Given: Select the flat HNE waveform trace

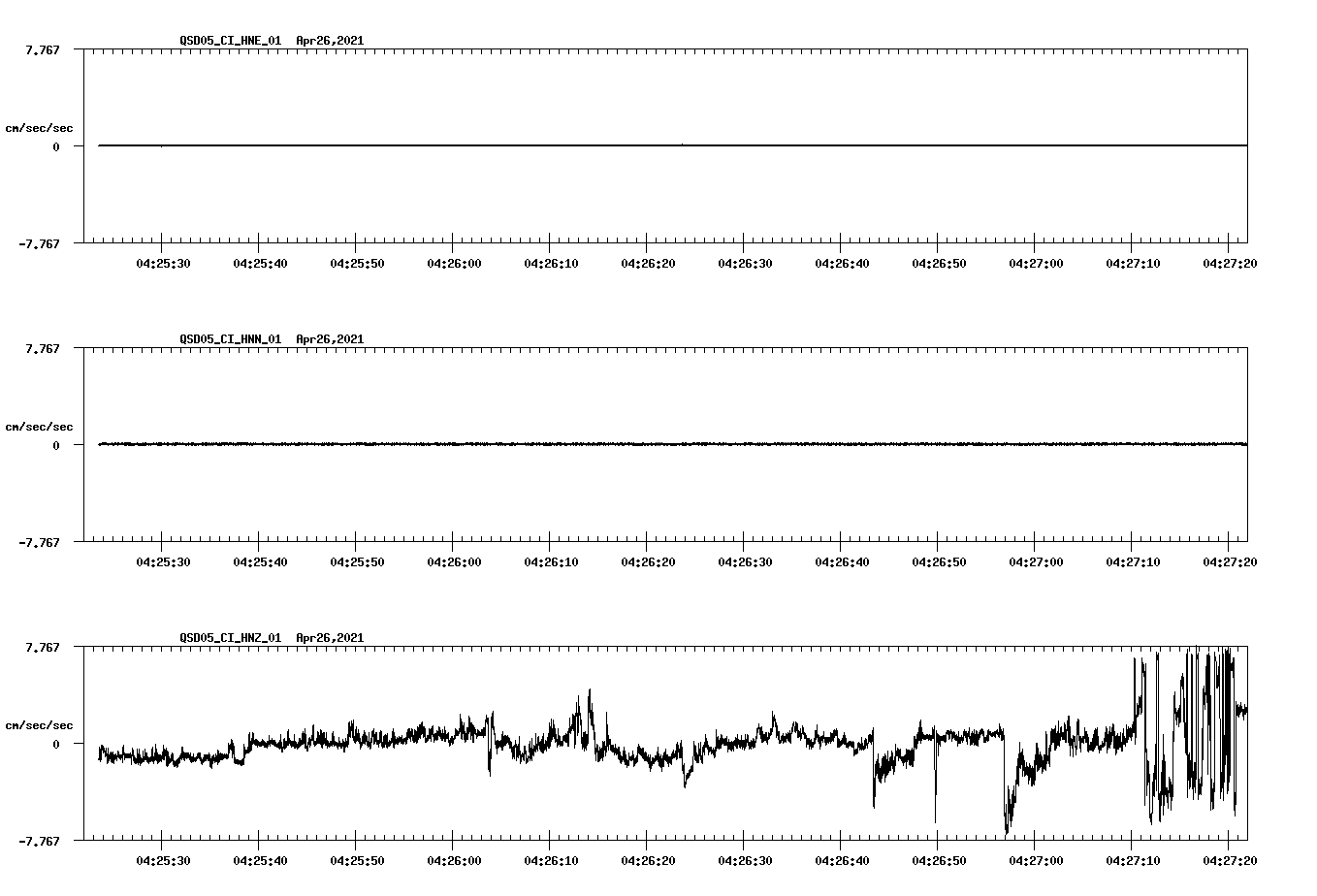Looking at the screenshot, I should point(582,145).
